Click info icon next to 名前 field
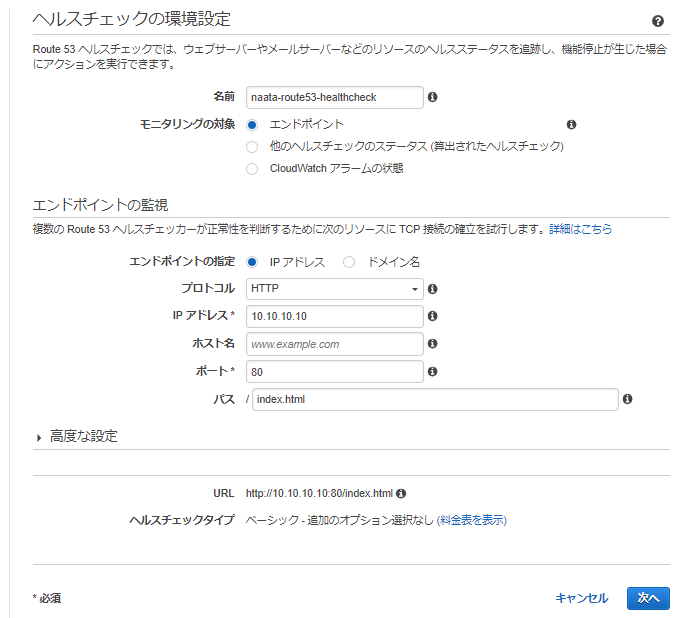The width and height of the screenshot is (689, 618). point(432,97)
